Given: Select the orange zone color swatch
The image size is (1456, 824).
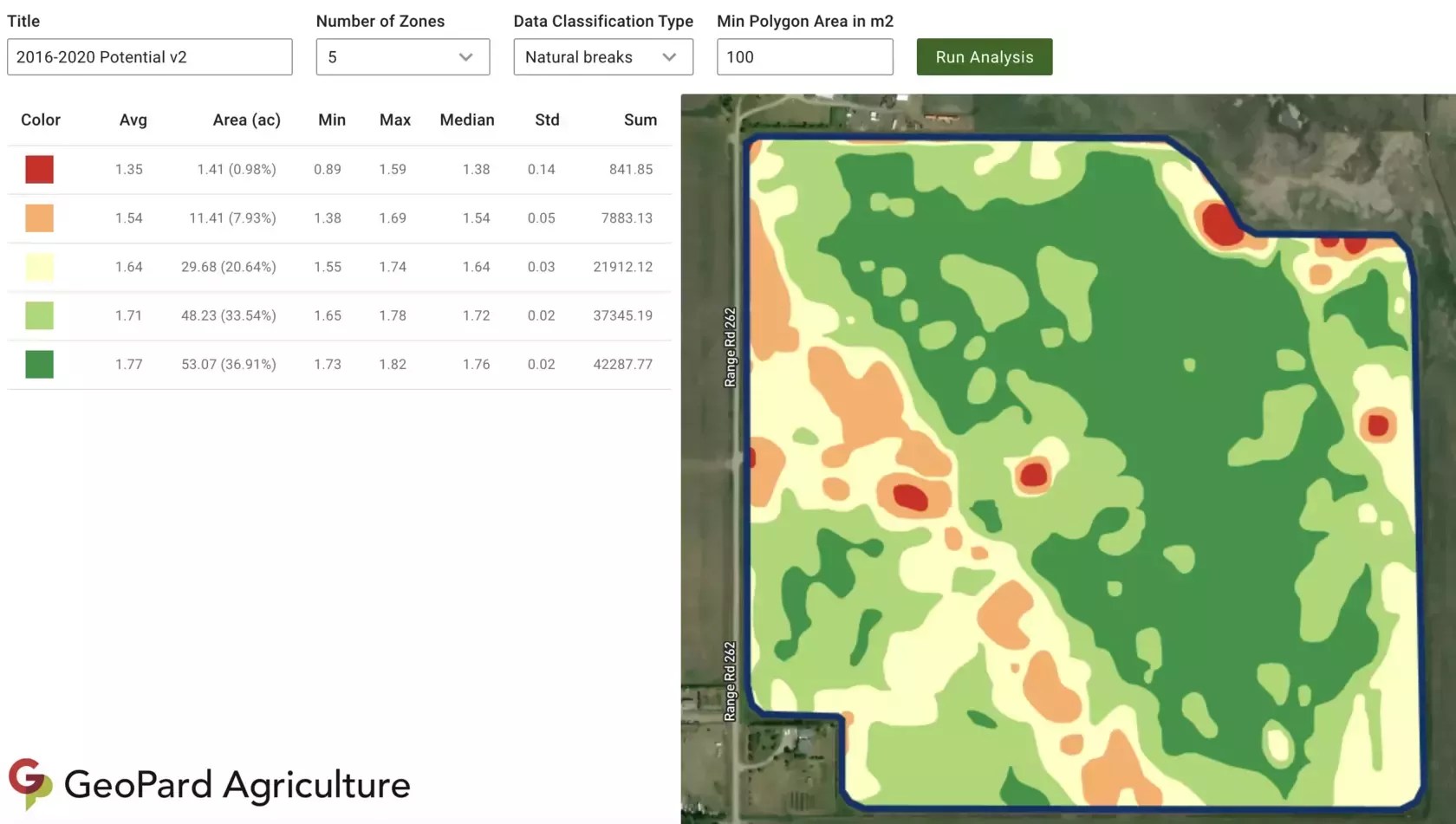Looking at the screenshot, I should [39, 218].
